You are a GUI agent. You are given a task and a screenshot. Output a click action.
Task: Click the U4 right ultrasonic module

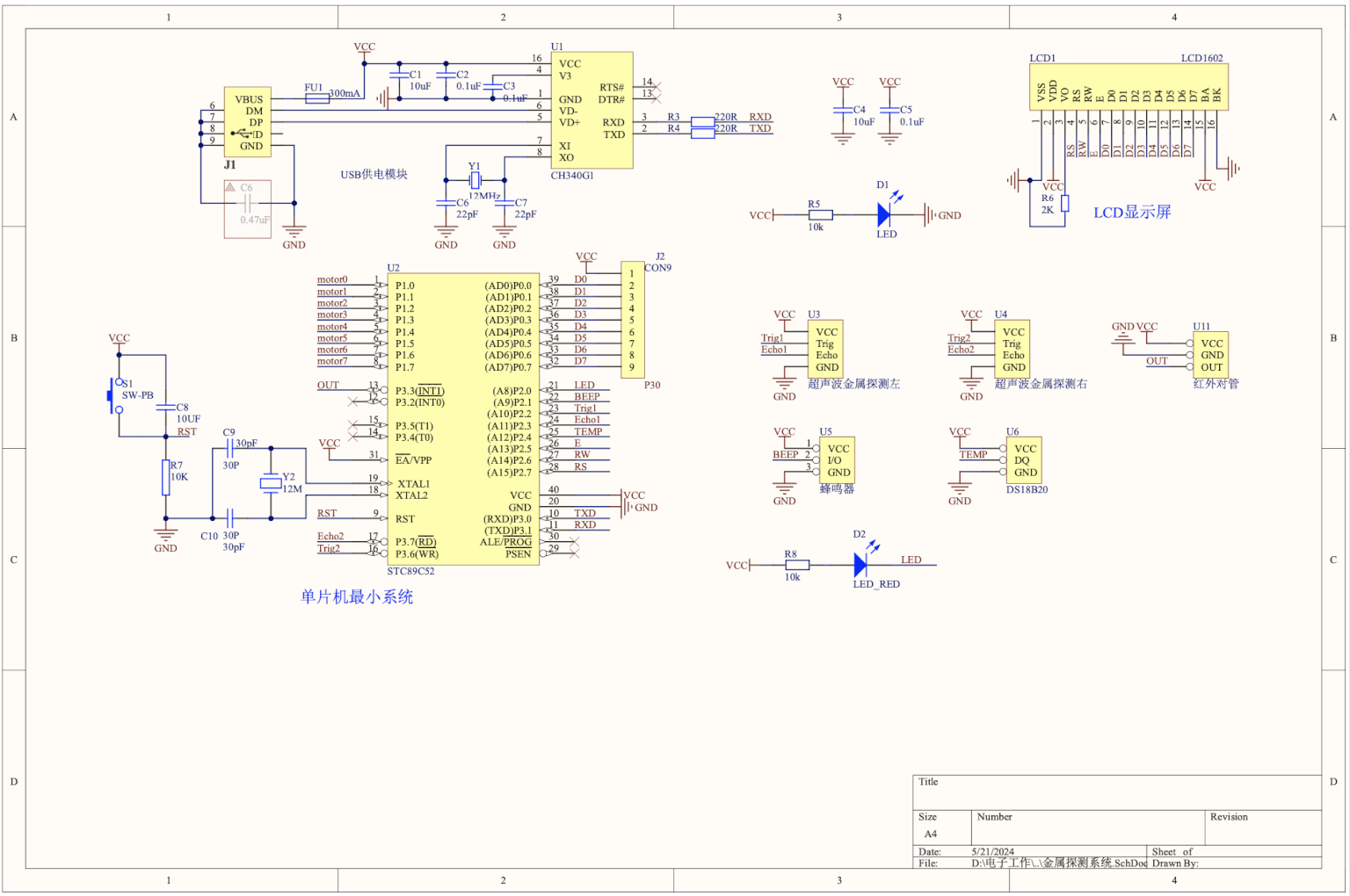point(1012,349)
